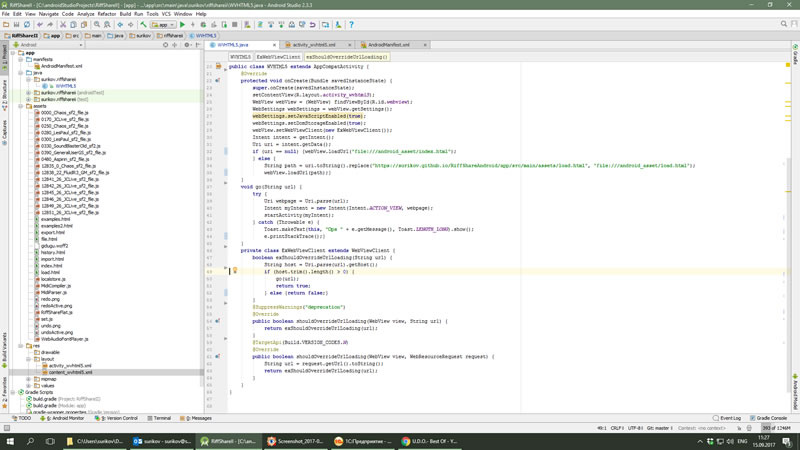Click the memory usage indicator
This screenshot has width=800, height=450.
point(777,428)
